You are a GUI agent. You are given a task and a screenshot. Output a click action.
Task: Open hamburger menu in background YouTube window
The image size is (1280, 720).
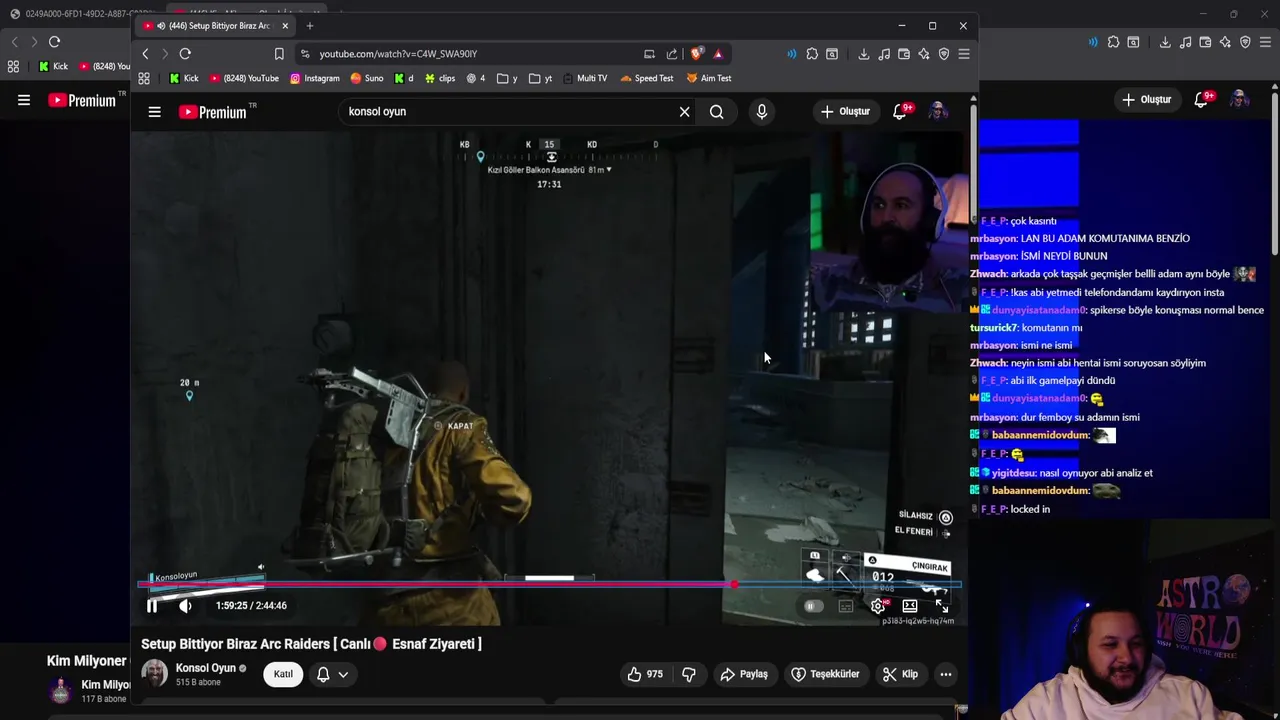pyautogui.click(x=24, y=100)
